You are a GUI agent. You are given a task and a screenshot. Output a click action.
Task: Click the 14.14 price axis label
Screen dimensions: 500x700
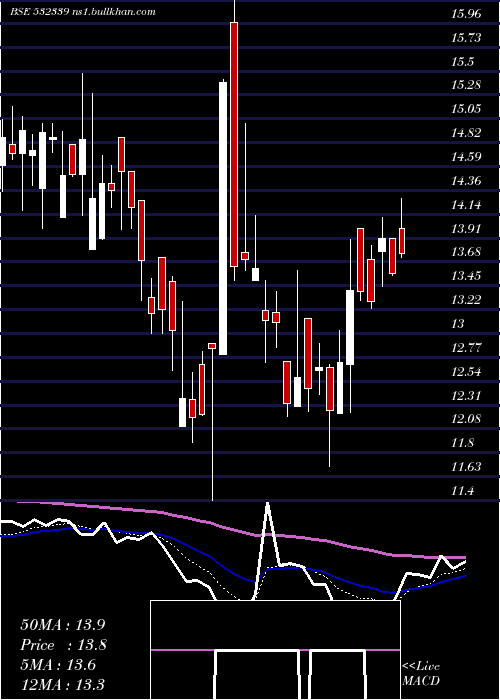coord(466,205)
